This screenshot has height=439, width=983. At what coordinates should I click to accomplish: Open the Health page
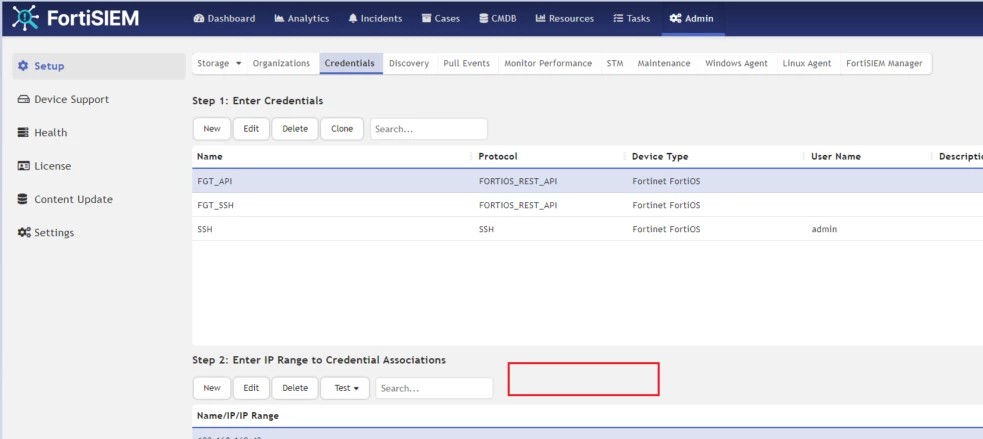[x=51, y=132]
